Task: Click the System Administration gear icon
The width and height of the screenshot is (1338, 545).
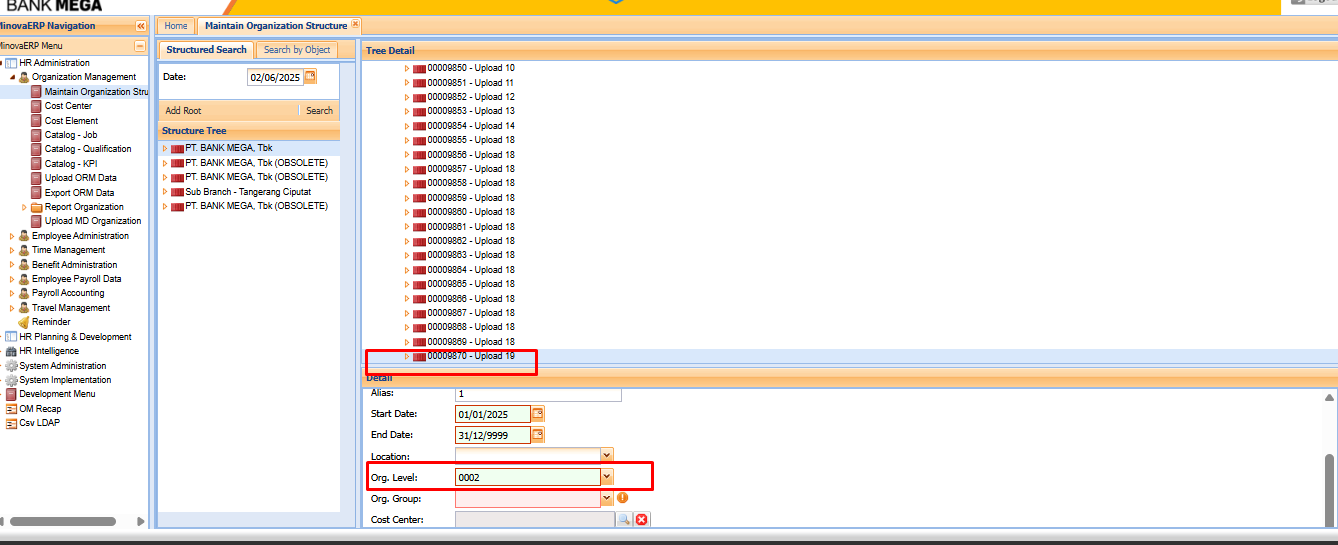Action: pos(11,366)
